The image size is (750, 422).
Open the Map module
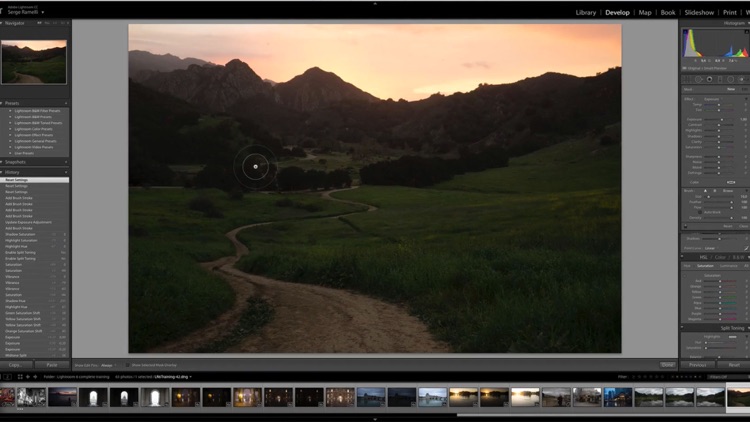click(645, 12)
